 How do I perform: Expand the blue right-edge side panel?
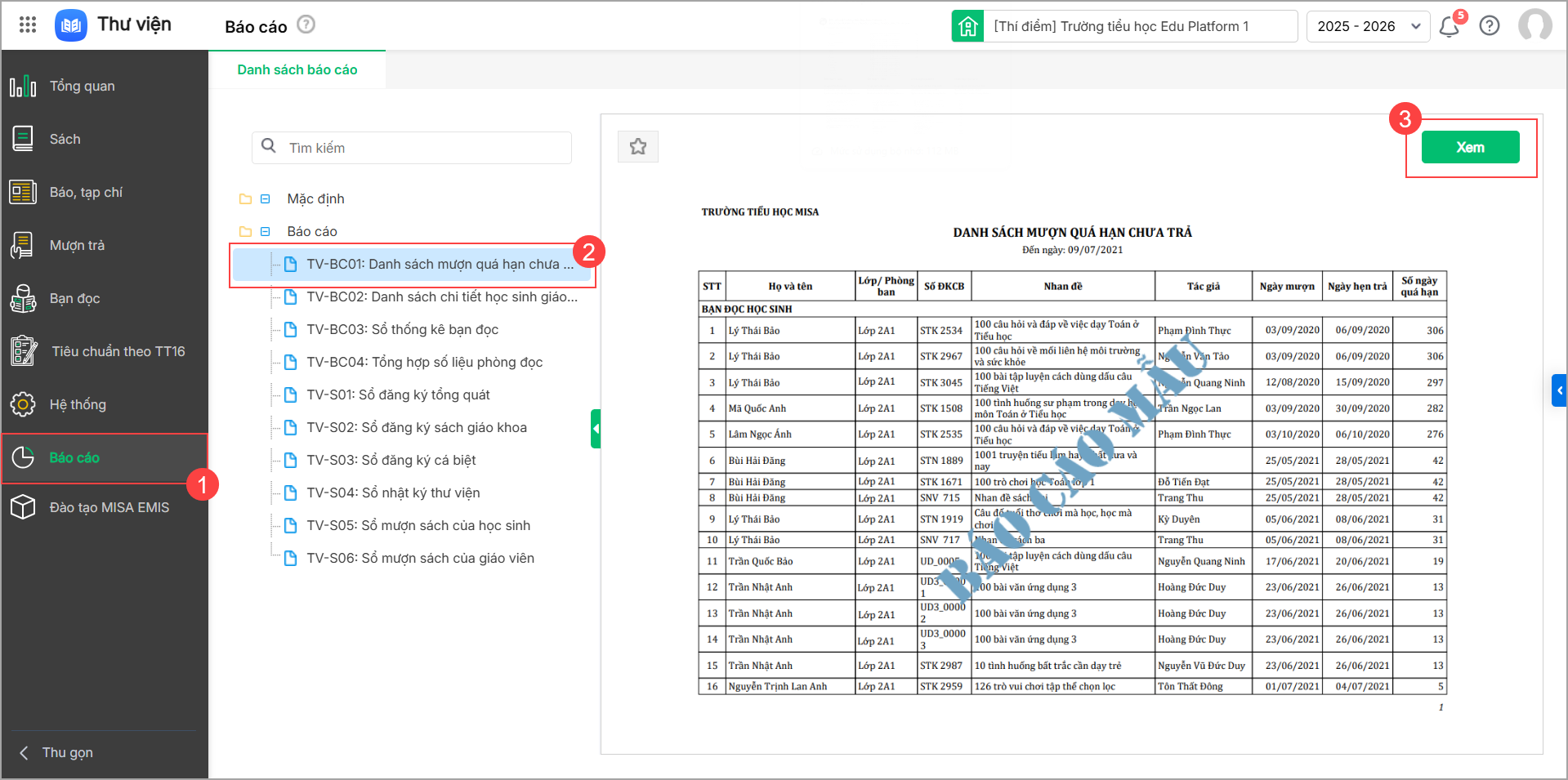[x=1559, y=390]
